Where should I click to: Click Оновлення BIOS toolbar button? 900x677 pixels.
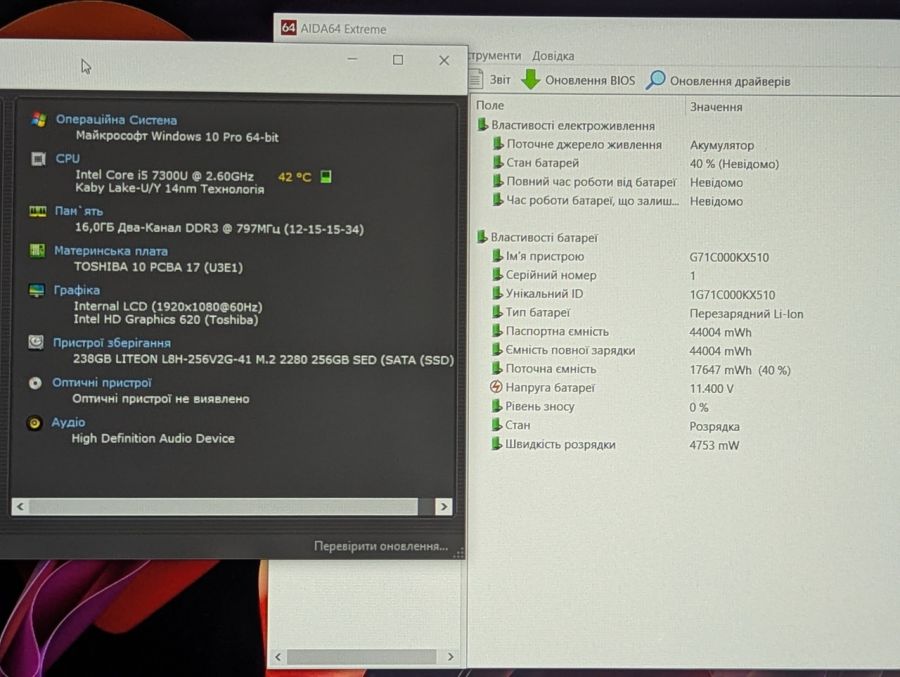[x=579, y=80]
